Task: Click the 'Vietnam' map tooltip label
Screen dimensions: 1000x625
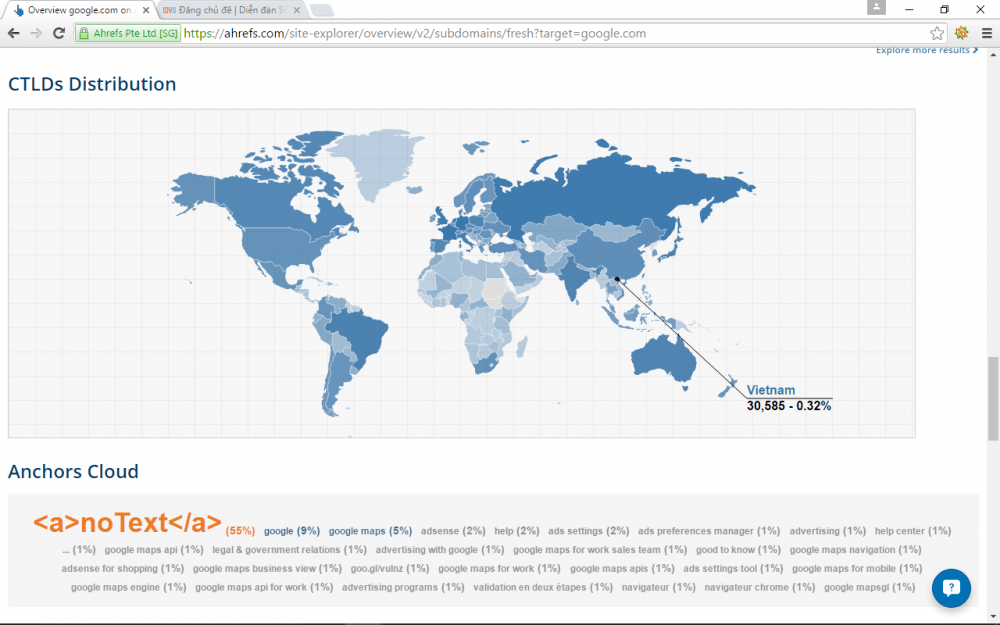Action: [x=770, y=390]
